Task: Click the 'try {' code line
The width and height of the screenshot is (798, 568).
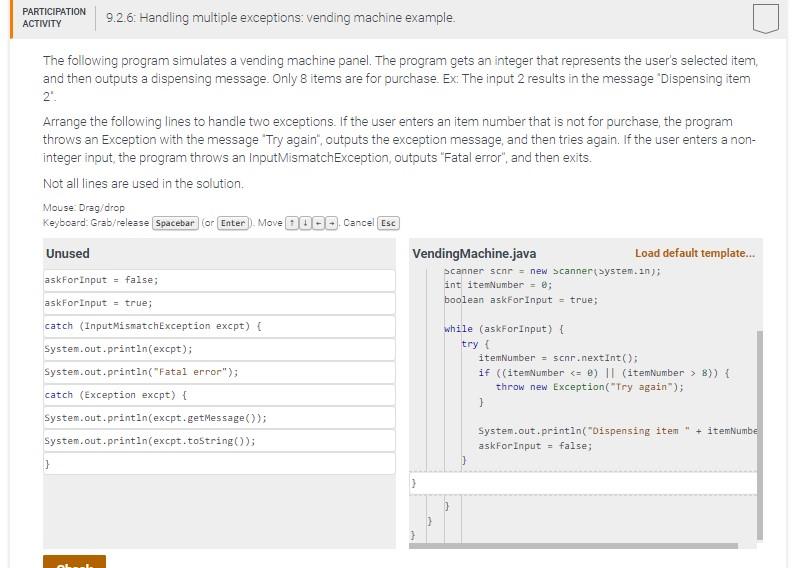Action: 475,344
